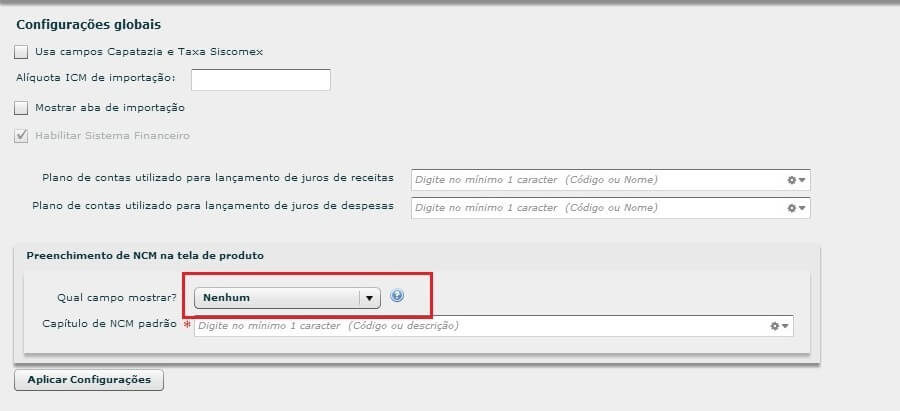This screenshot has width=900, height=411.
Task: Click help icon beside Nenhum dropdown
Action: 397,296
